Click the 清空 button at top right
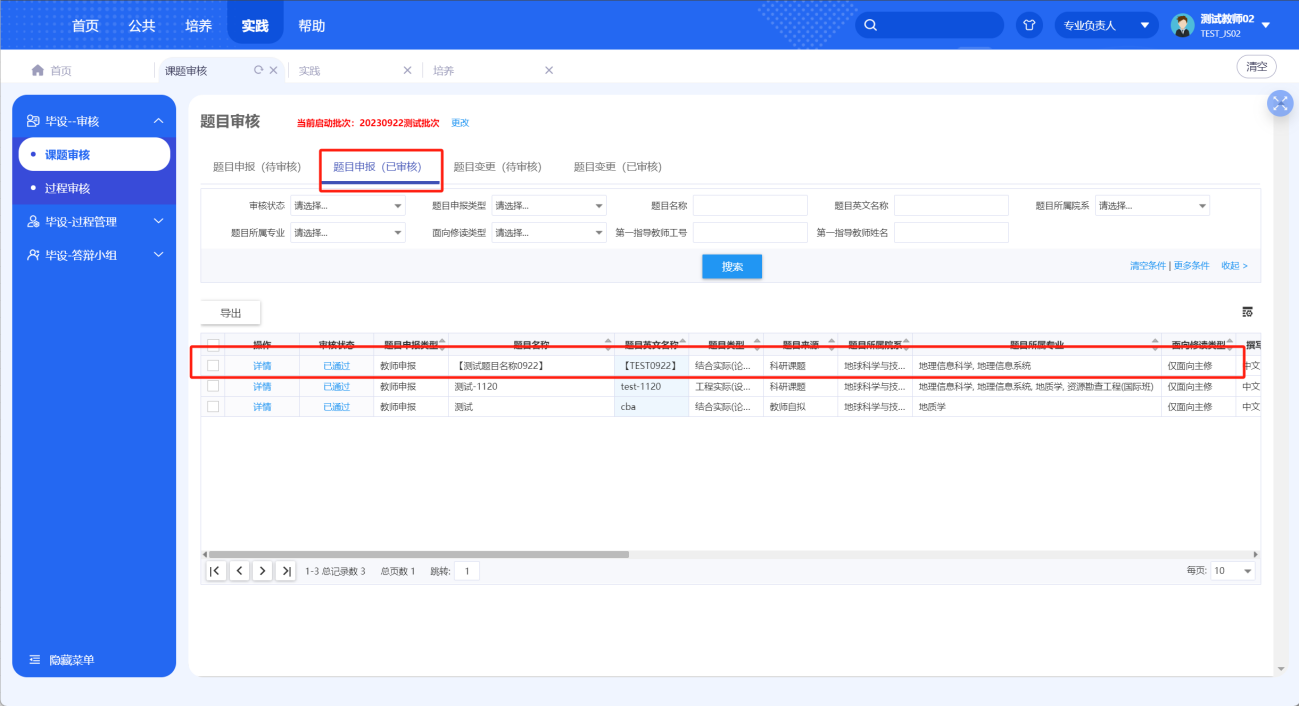The height and width of the screenshot is (706, 1299). tap(1257, 67)
